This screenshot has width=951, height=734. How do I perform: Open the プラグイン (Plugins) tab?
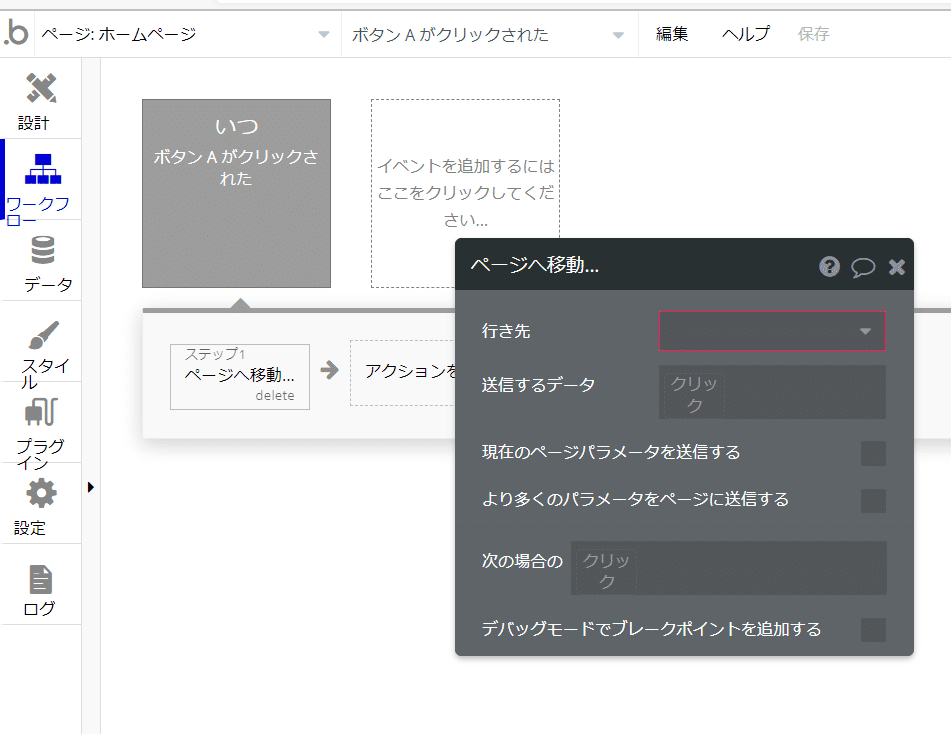click(x=42, y=423)
